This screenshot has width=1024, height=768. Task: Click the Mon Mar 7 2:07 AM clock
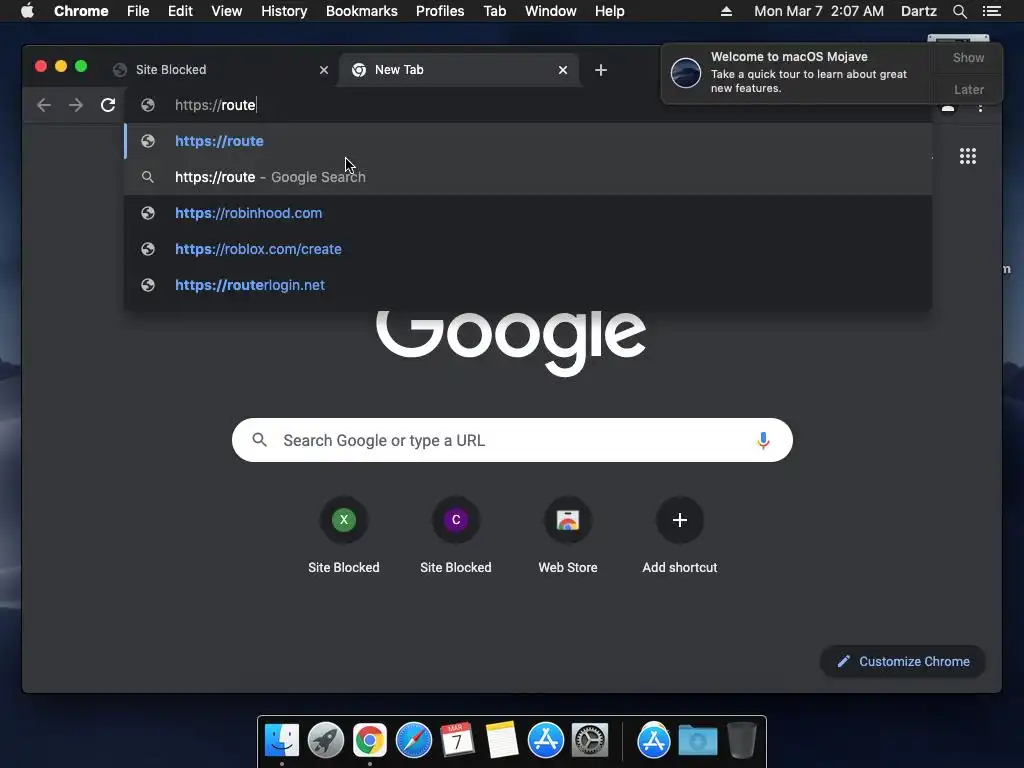coord(819,11)
